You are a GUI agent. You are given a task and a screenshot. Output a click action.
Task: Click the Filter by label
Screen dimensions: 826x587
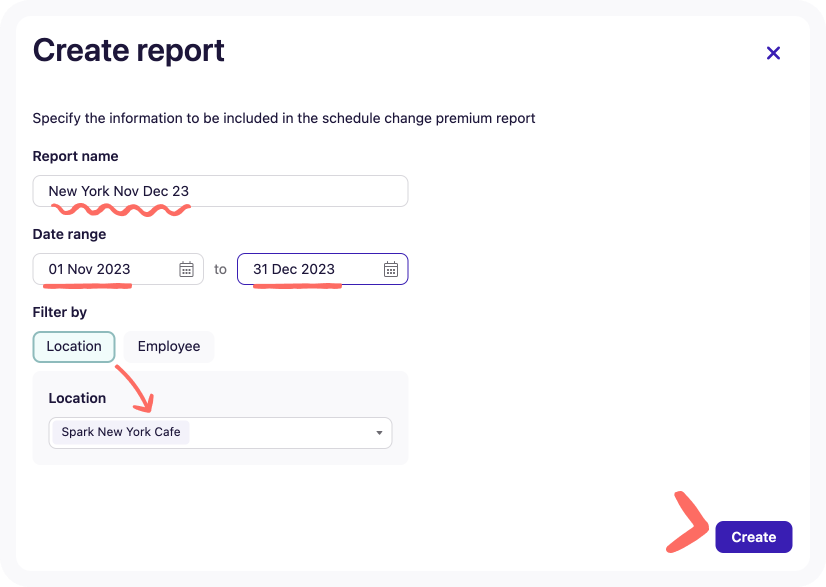(x=64, y=311)
